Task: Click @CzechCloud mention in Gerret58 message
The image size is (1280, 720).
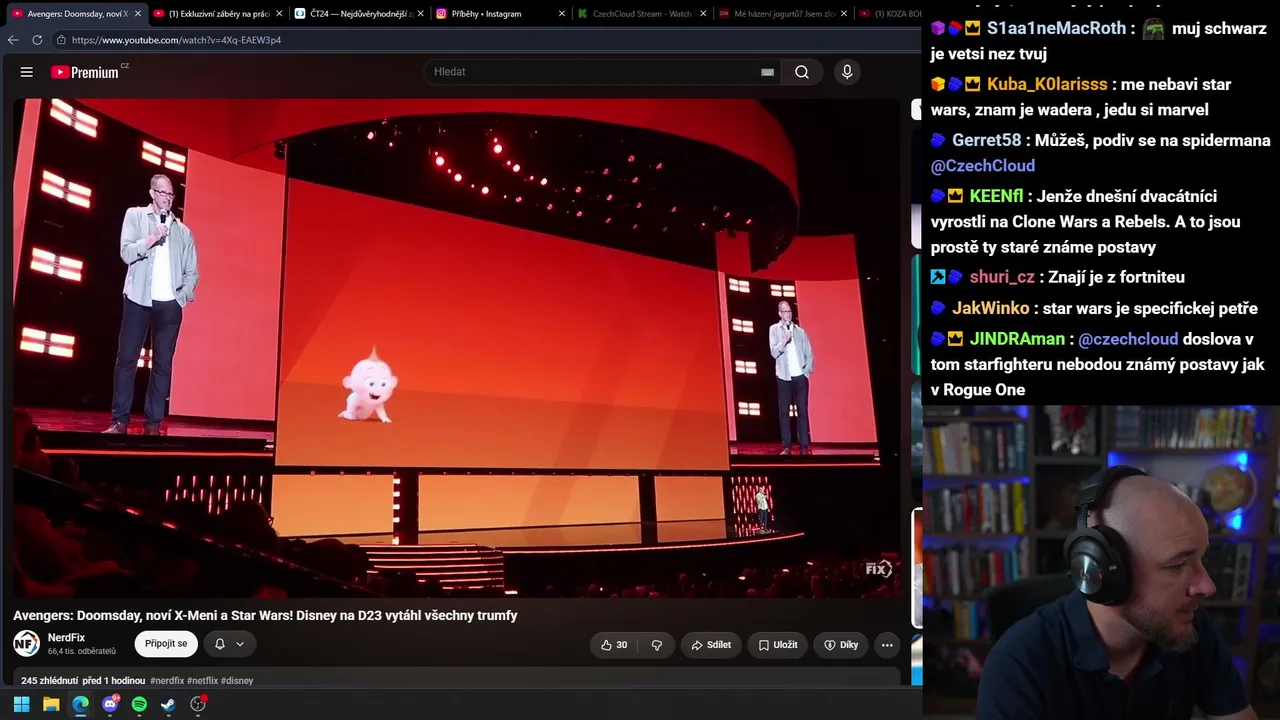Action: tap(983, 166)
